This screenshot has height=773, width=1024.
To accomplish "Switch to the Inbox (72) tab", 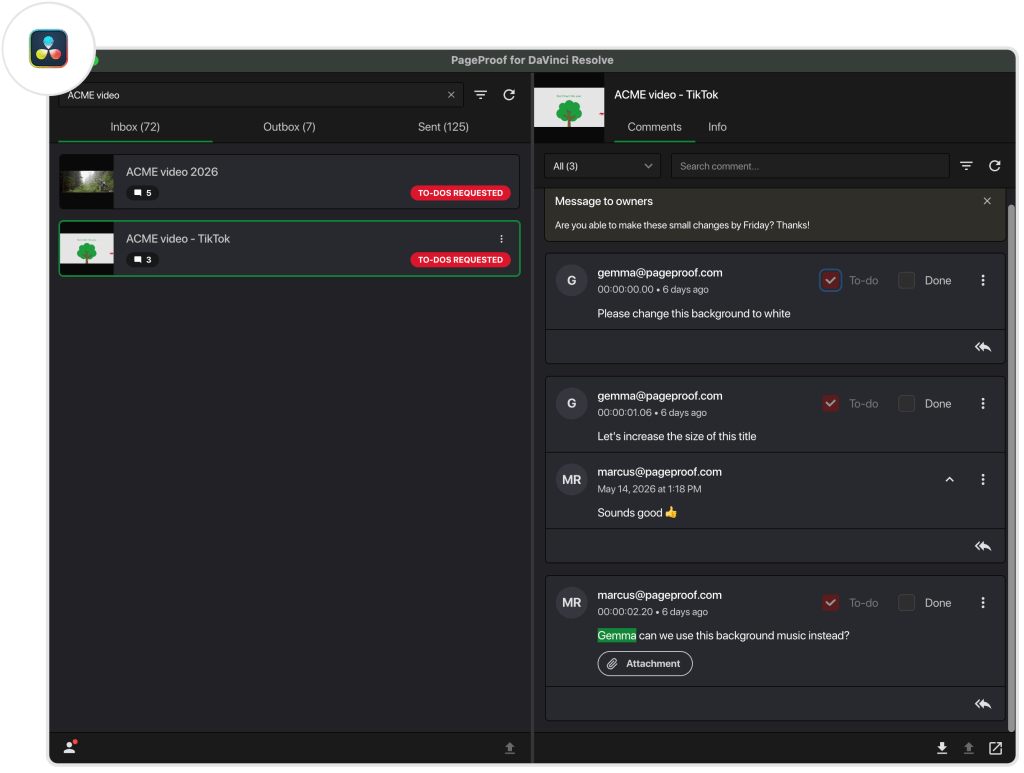I will (135, 127).
